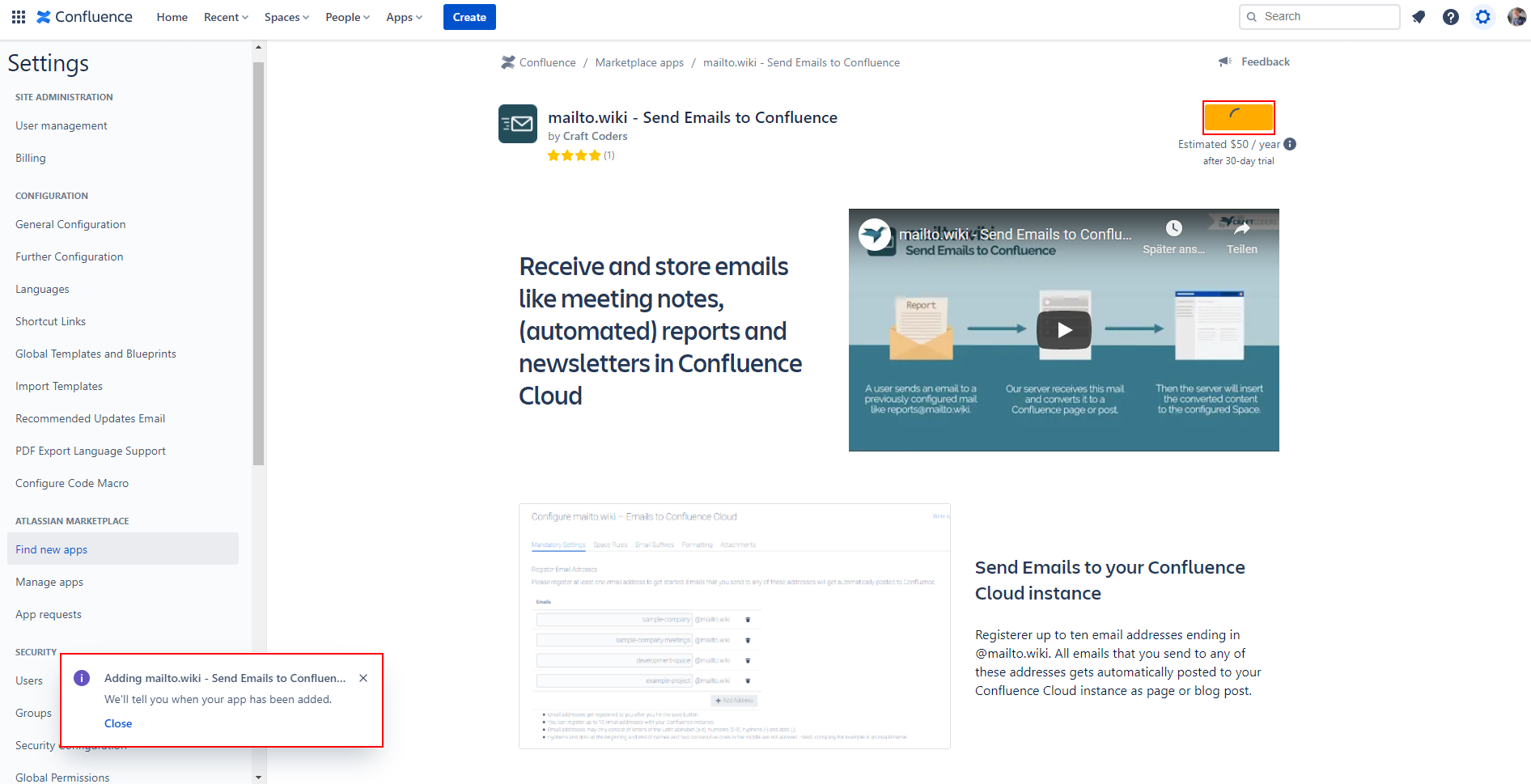The image size is (1531, 784).
Task: Click the mailto.wiki app logo icon
Action: pyautogui.click(x=517, y=124)
